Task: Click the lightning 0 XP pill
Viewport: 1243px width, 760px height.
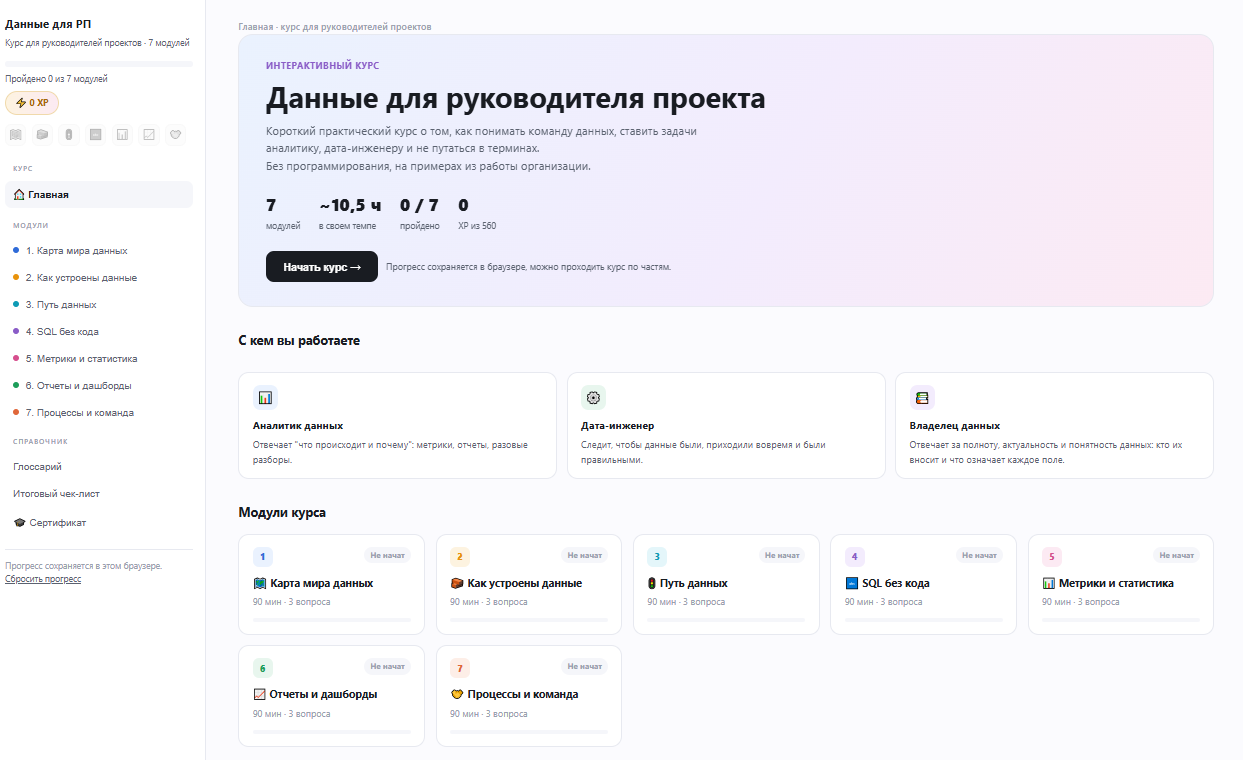Action: click(x=32, y=102)
